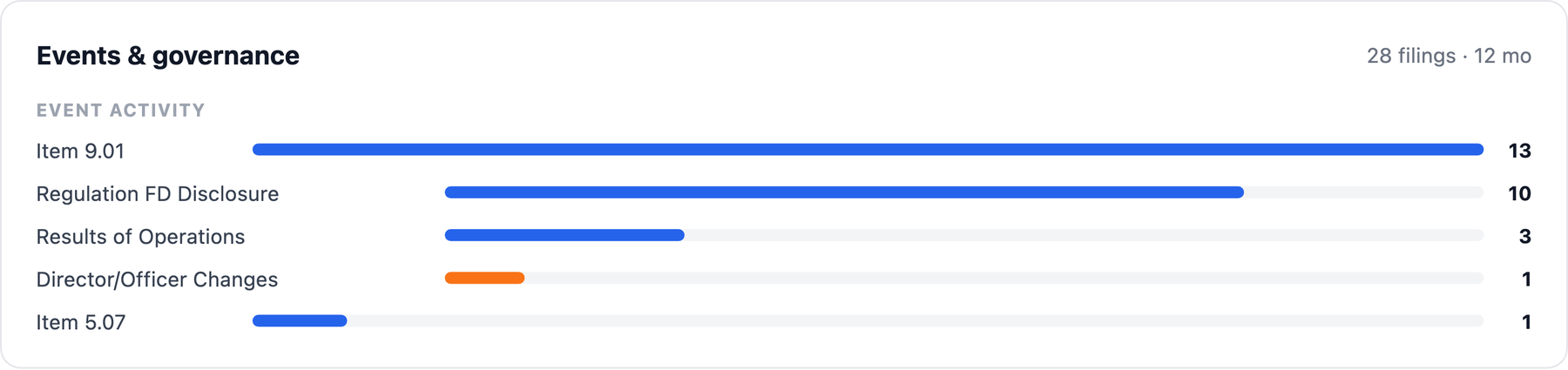1568x370 pixels.
Task: Select the orange Director/Officer Changes bar
Action: click(484, 278)
